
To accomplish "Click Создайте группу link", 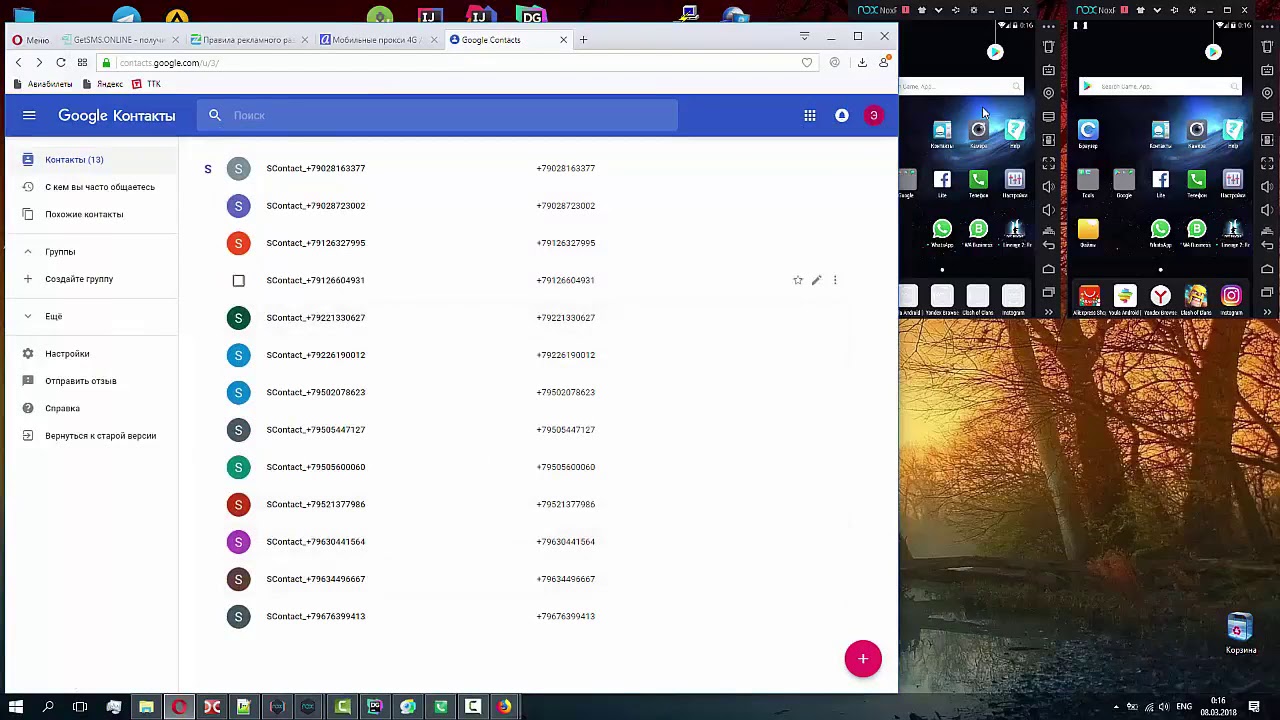I will click(79, 279).
